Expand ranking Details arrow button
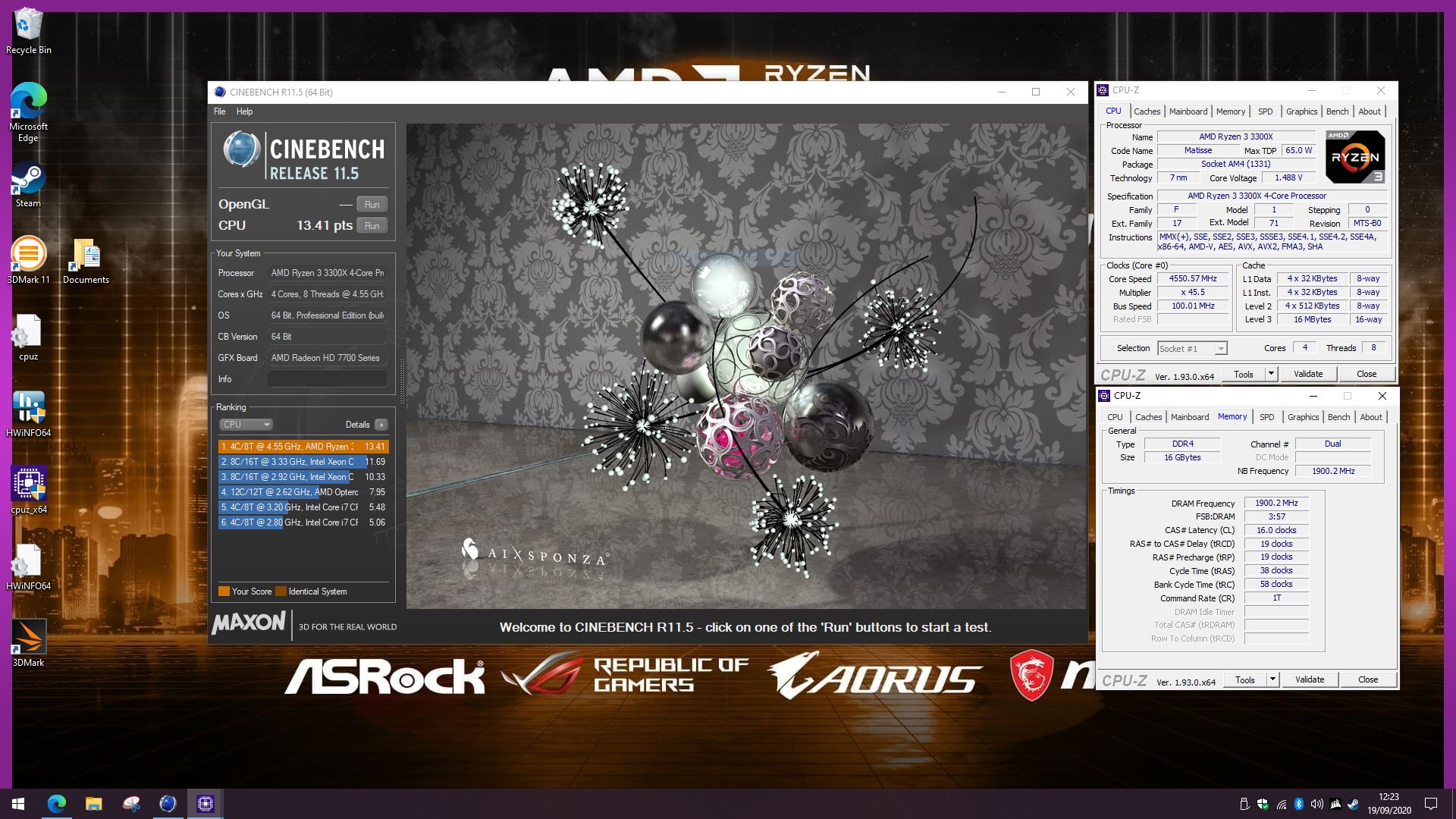The width and height of the screenshot is (1456, 819). (381, 425)
